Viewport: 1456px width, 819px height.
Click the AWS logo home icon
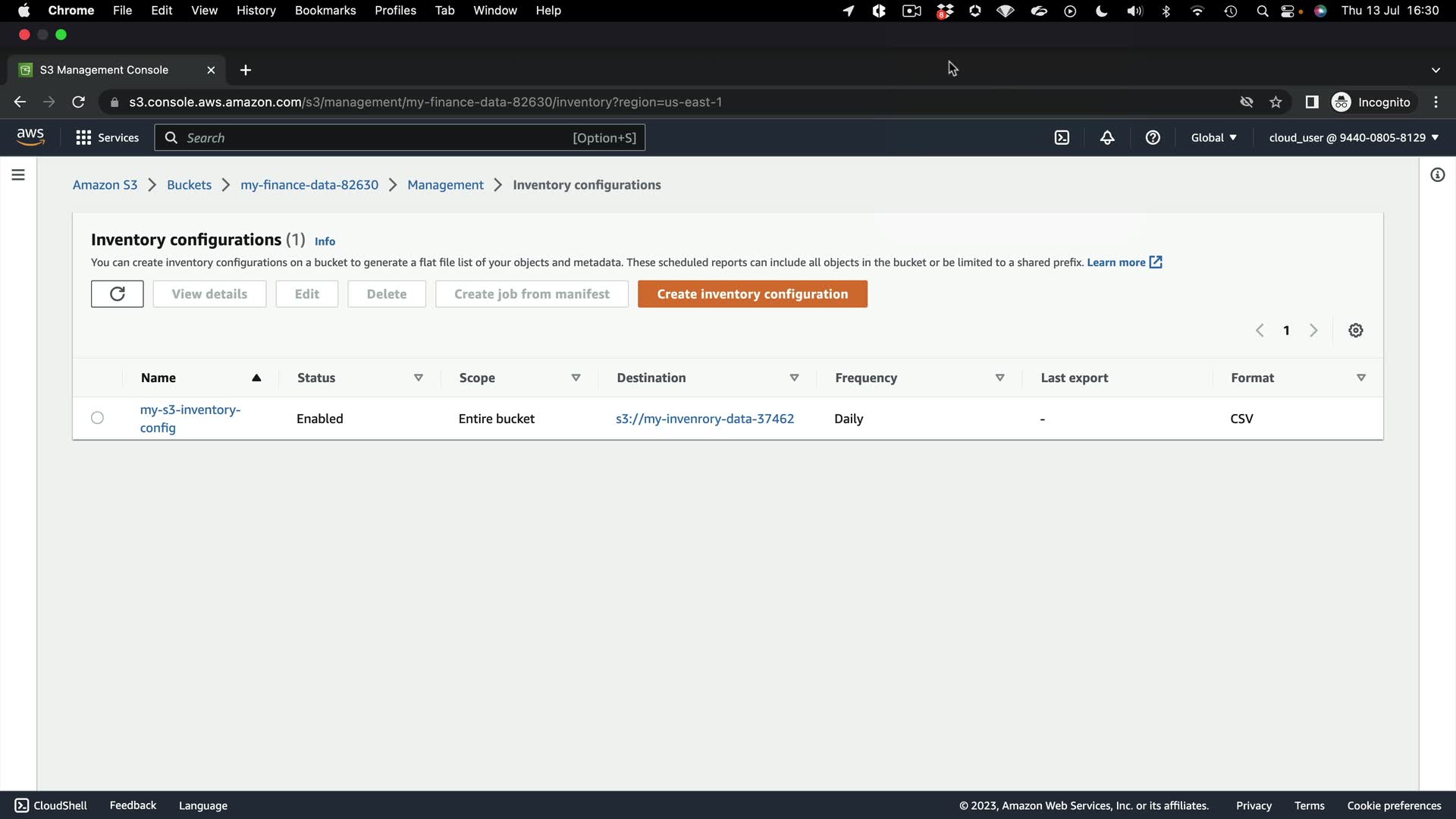[30, 136]
